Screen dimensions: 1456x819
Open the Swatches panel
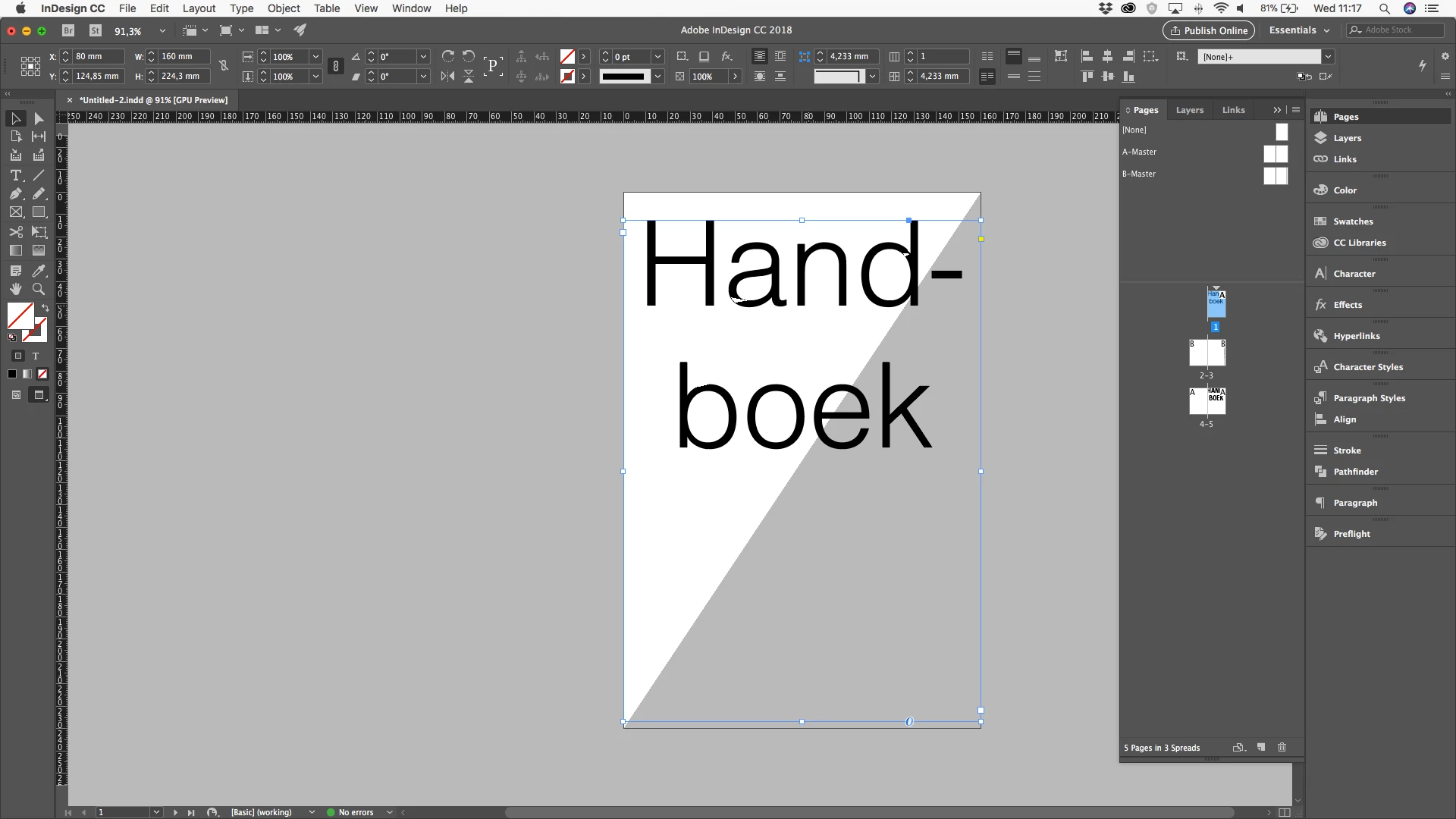pos(1353,221)
